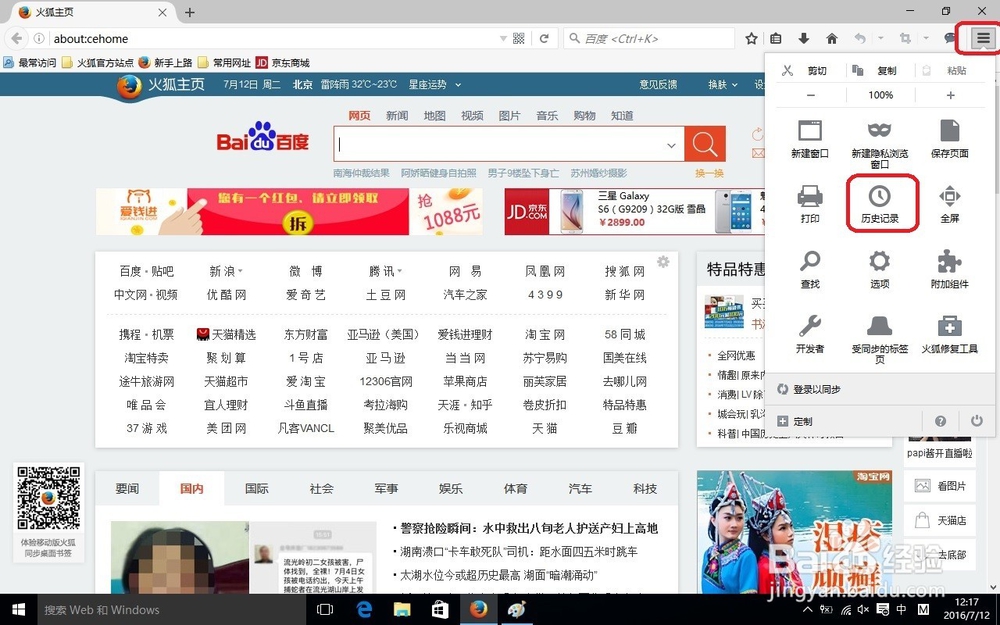Viewport: 1000px width, 625px height.
Task: Open the Samsung Galaxy JD ad banner
Action: coord(634,211)
